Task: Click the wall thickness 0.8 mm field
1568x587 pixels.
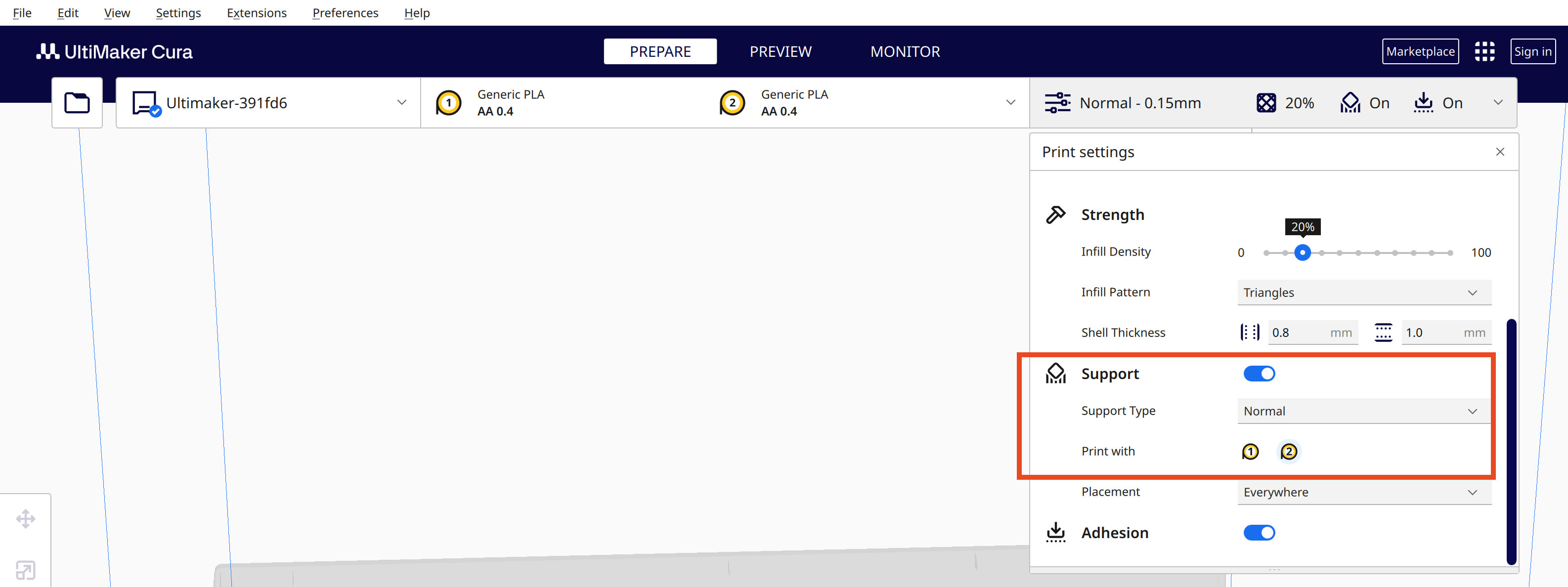Action: click(x=1313, y=333)
